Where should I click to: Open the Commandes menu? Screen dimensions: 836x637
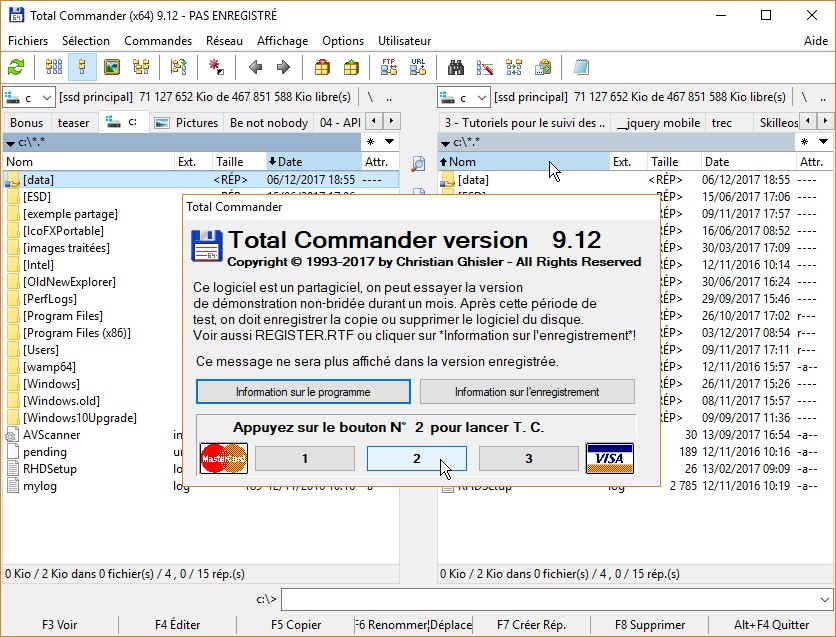click(158, 41)
